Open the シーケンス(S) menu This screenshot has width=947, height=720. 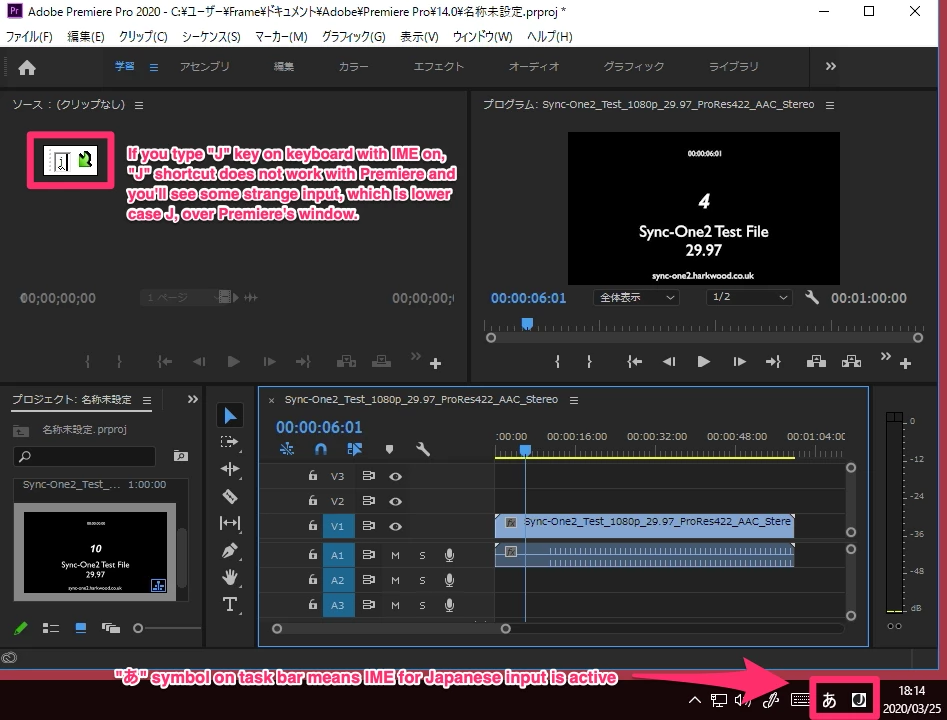211,37
